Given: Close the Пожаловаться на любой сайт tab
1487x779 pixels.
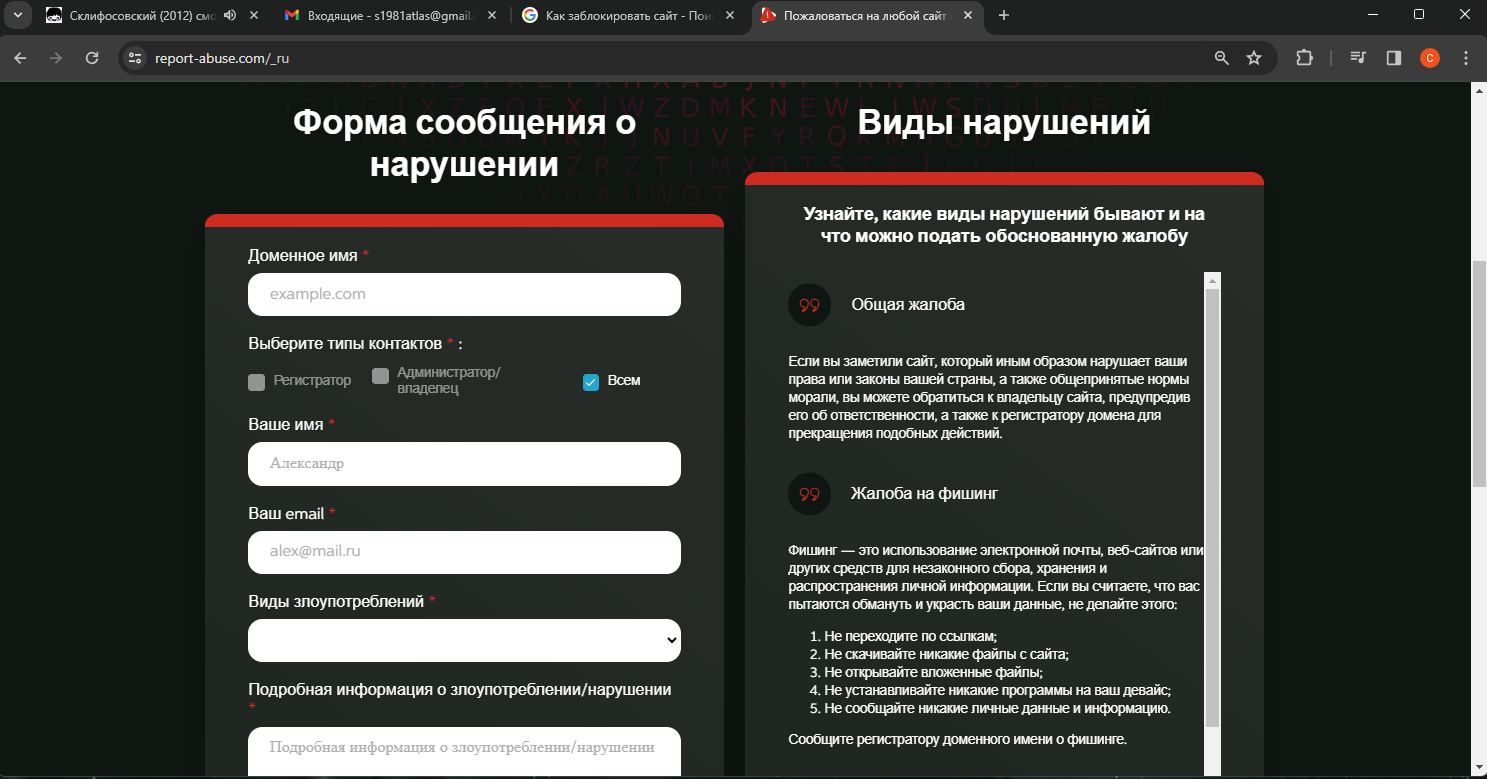Looking at the screenshot, I should (968, 15).
